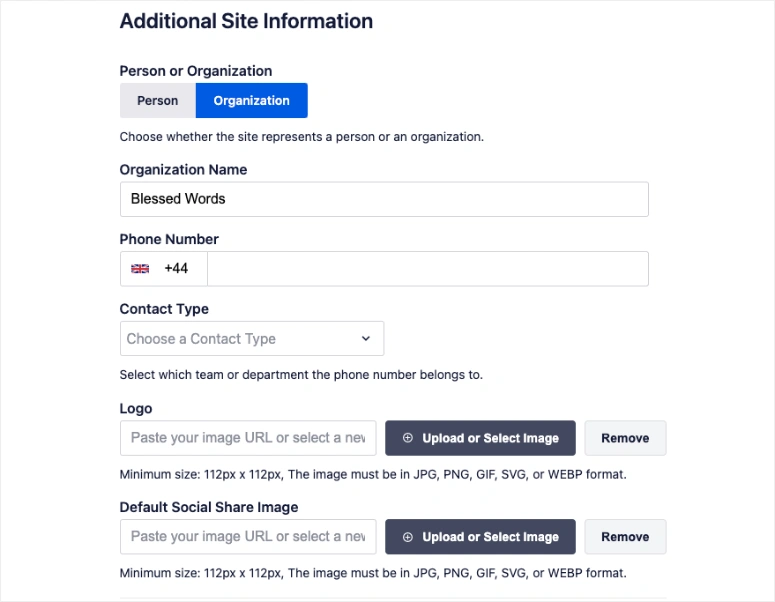Remove the Logo image

click(x=625, y=438)
